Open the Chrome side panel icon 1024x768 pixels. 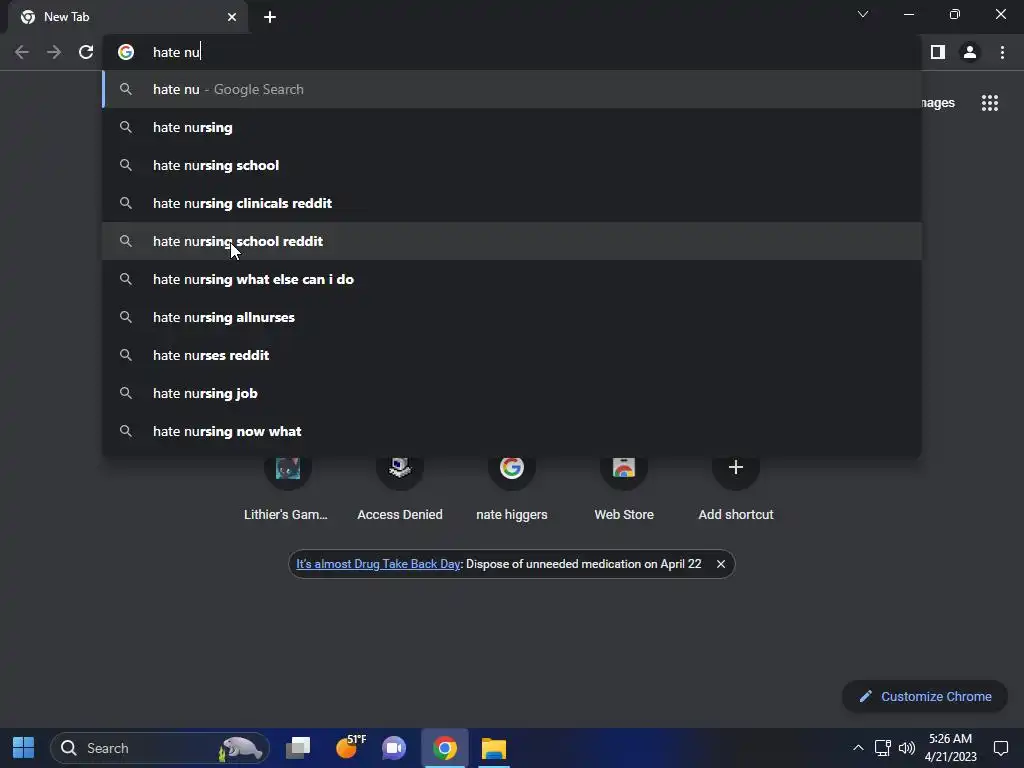click(938, 52)
